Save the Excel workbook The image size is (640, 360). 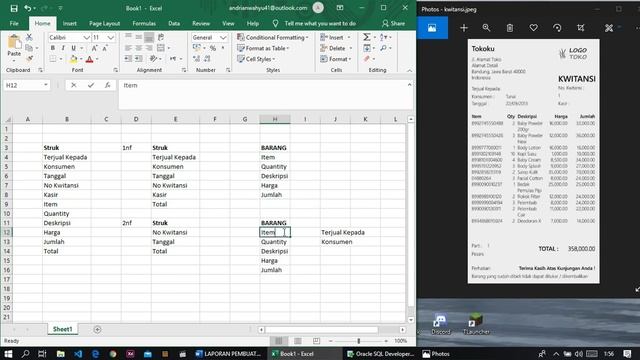coord(14,8)
